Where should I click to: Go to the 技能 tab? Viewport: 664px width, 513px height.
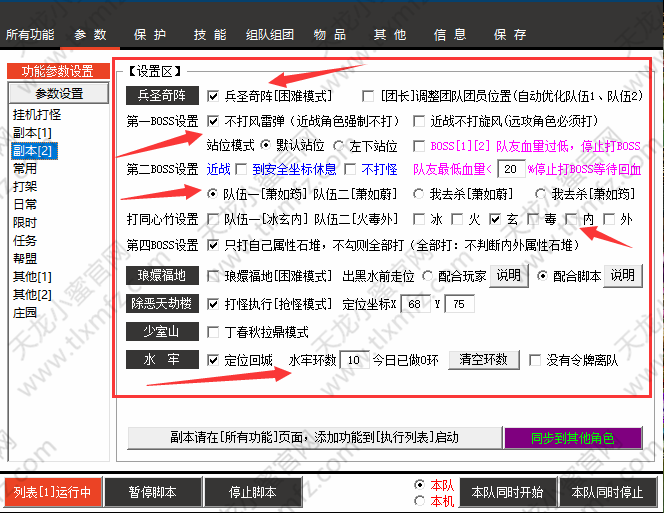210,35
